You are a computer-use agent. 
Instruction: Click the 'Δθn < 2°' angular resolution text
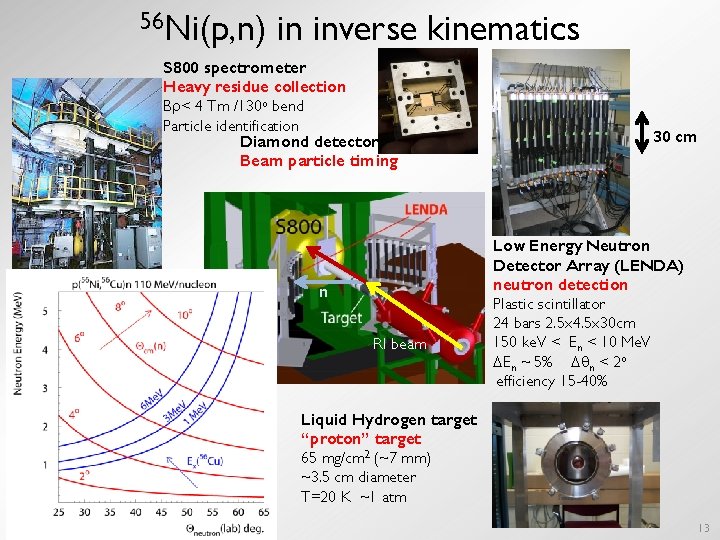point(598,362)
